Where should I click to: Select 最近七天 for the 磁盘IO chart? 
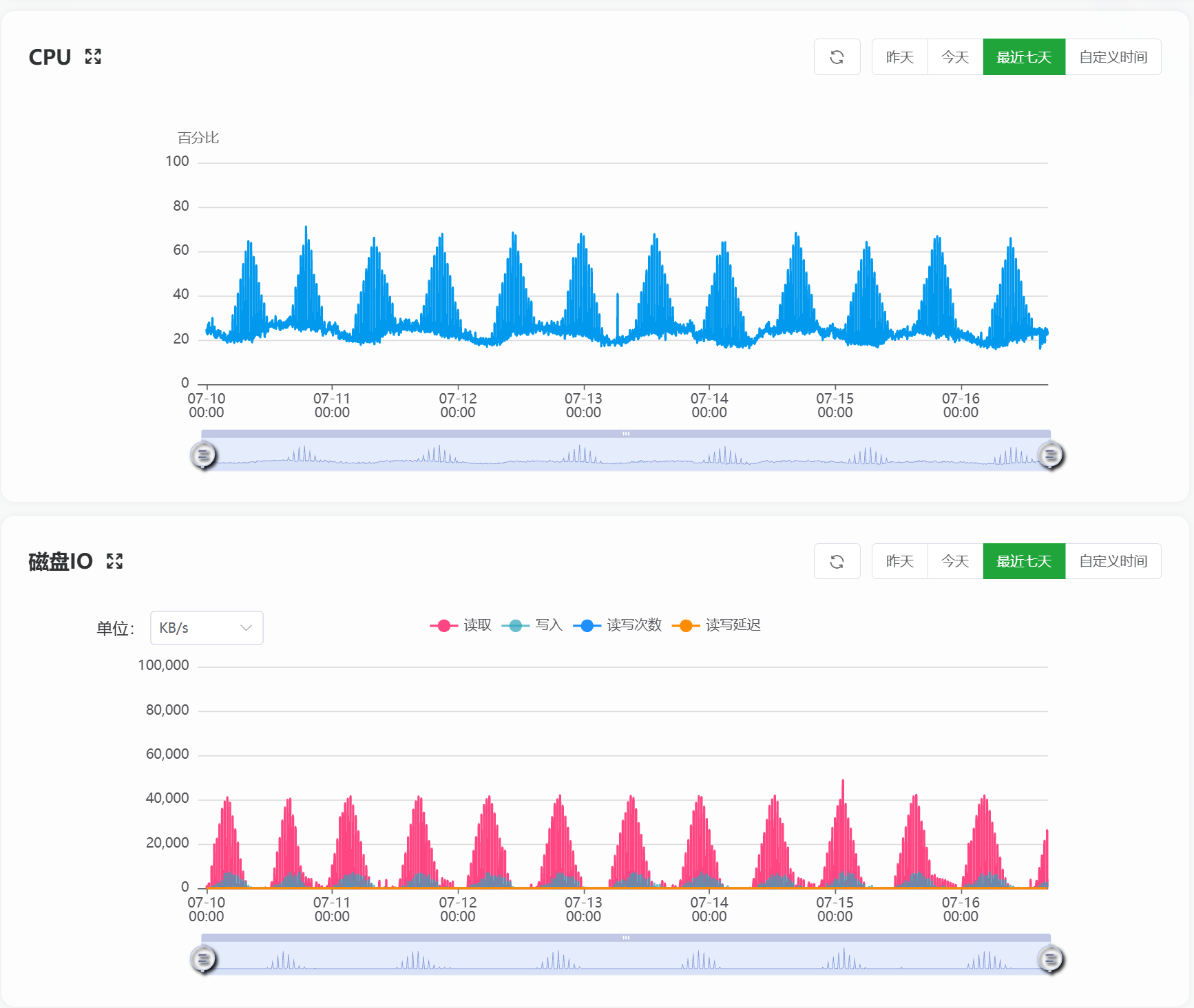pos(1025,561)
